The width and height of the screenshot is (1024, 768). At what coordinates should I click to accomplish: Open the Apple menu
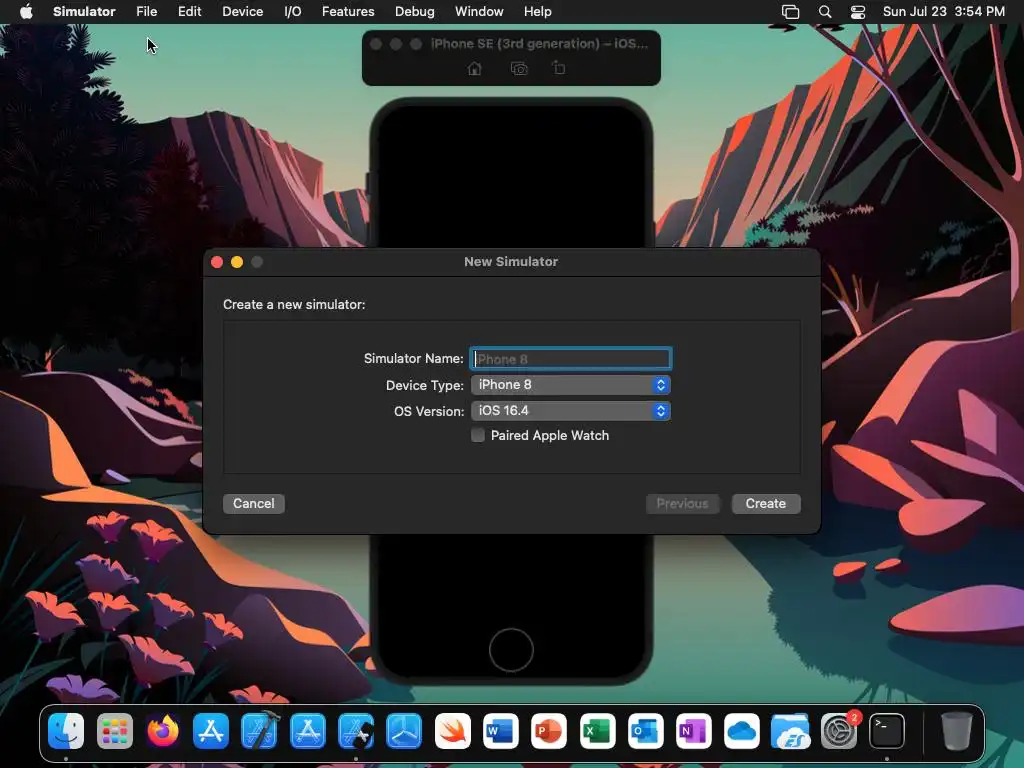pos(26,12)
